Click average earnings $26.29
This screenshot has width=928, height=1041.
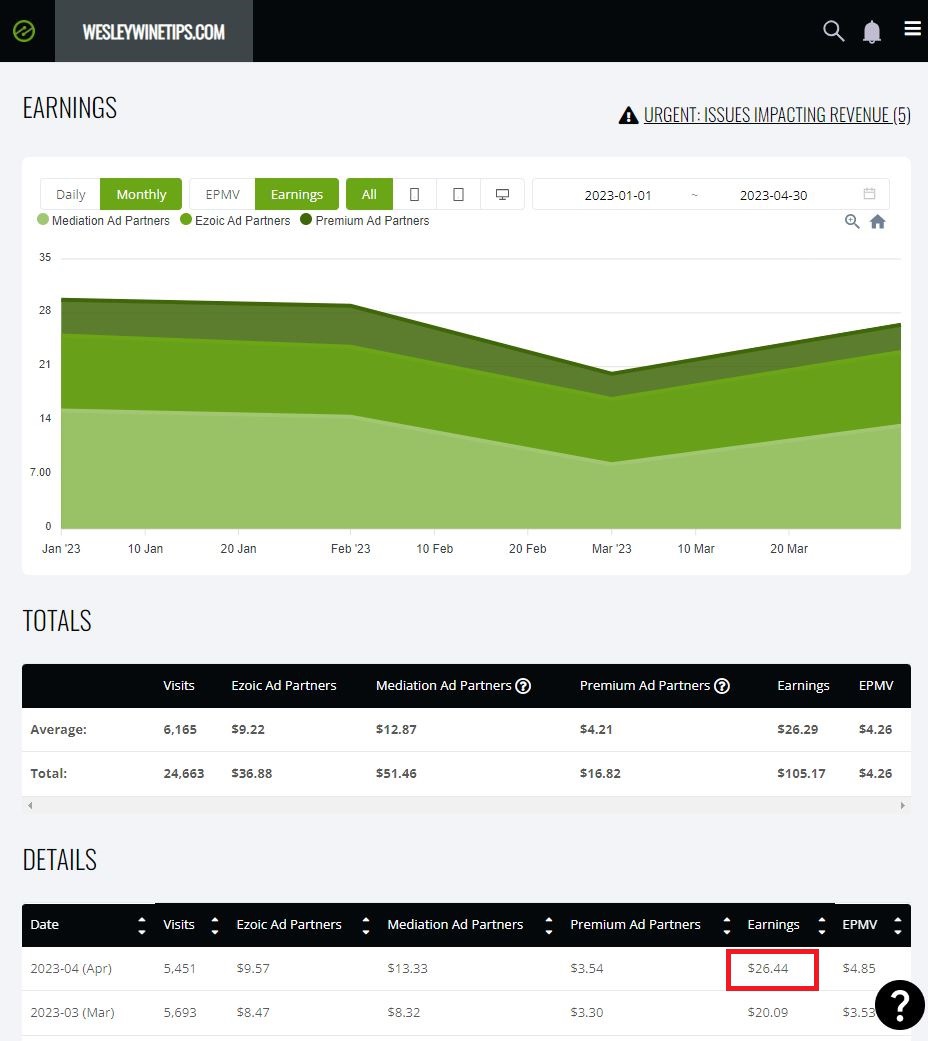coord(797,730)
